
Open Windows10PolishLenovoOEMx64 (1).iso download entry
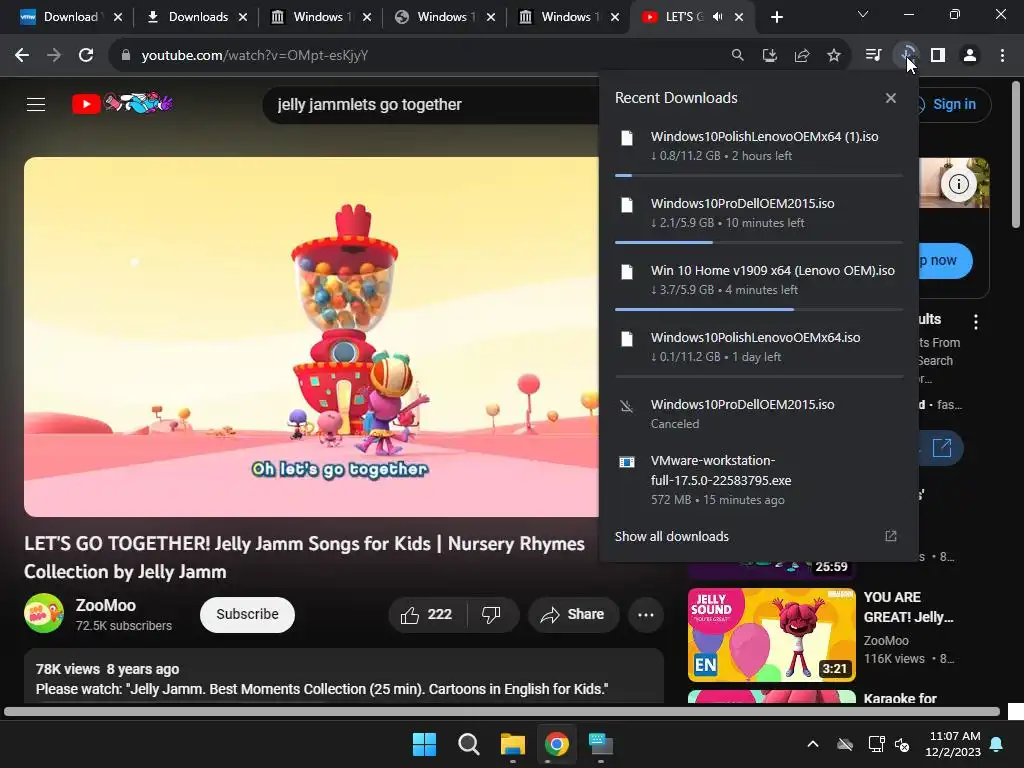759,146
